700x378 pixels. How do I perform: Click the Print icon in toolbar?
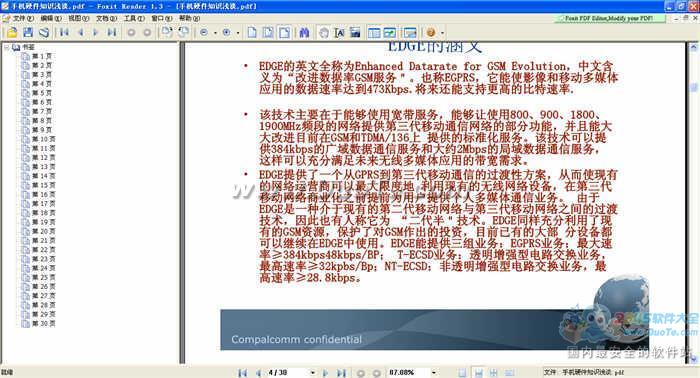point(44,32)
